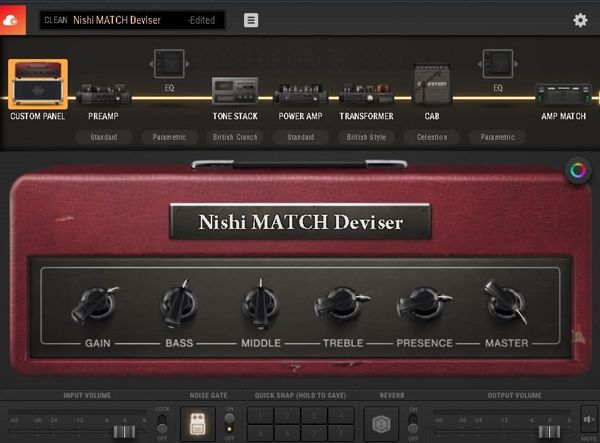Click right arrow of first EQ
The width and height of the screenshot is (600, 443).
(188, 64)
